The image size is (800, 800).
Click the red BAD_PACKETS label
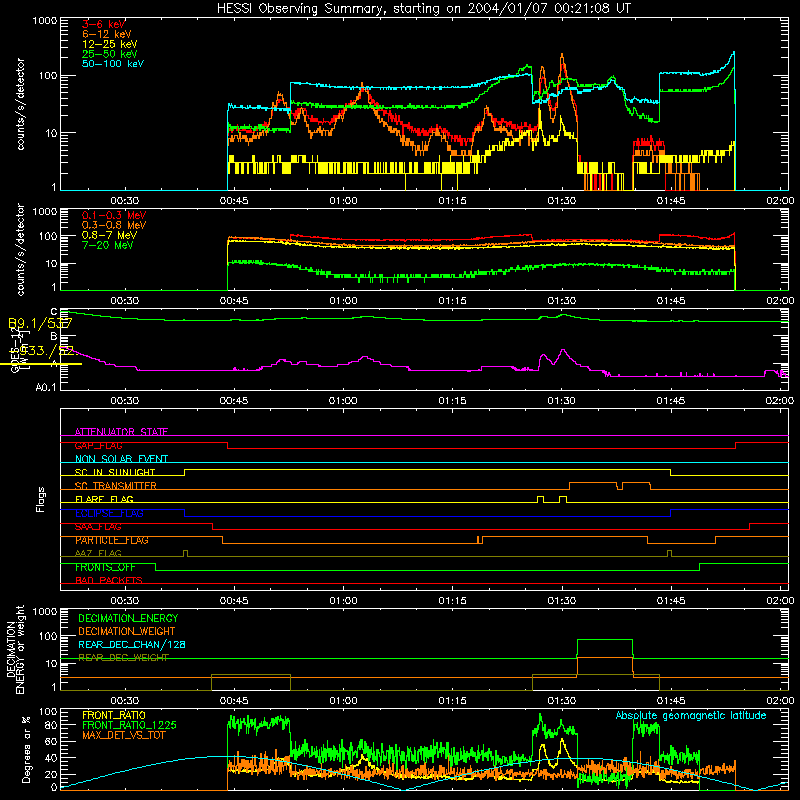click(109, 581)
